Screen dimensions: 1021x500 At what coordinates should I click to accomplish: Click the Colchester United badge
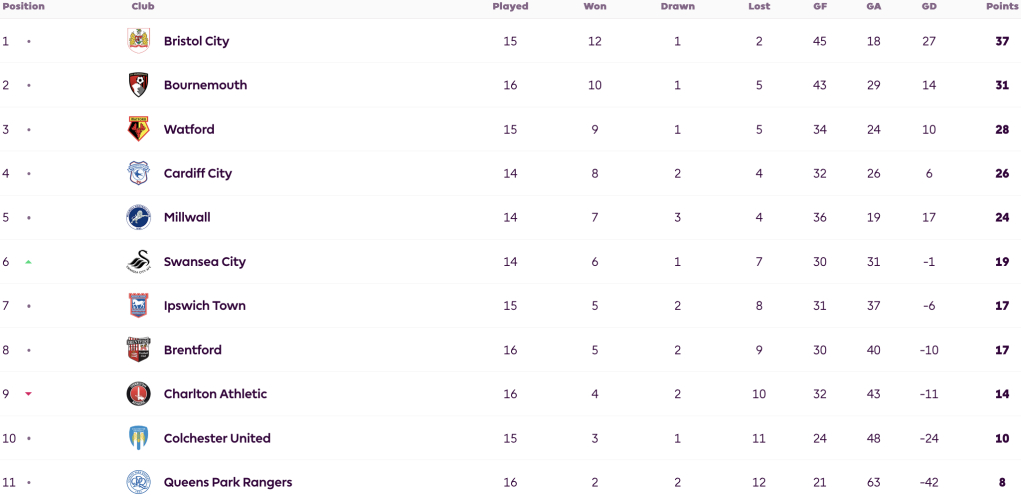point(138,438)
